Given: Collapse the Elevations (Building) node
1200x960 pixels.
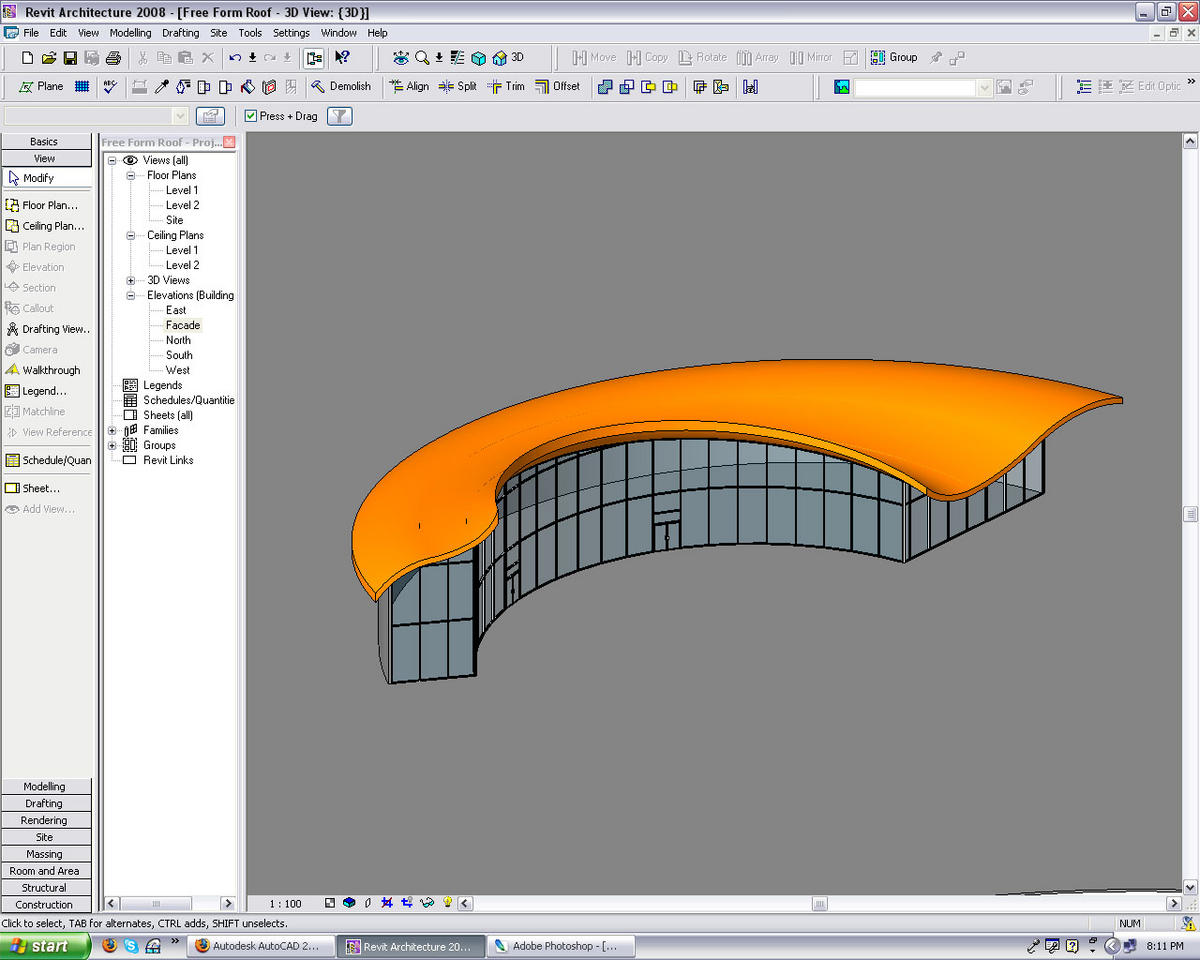Looking at the screenshot, I should pos(130,295).
